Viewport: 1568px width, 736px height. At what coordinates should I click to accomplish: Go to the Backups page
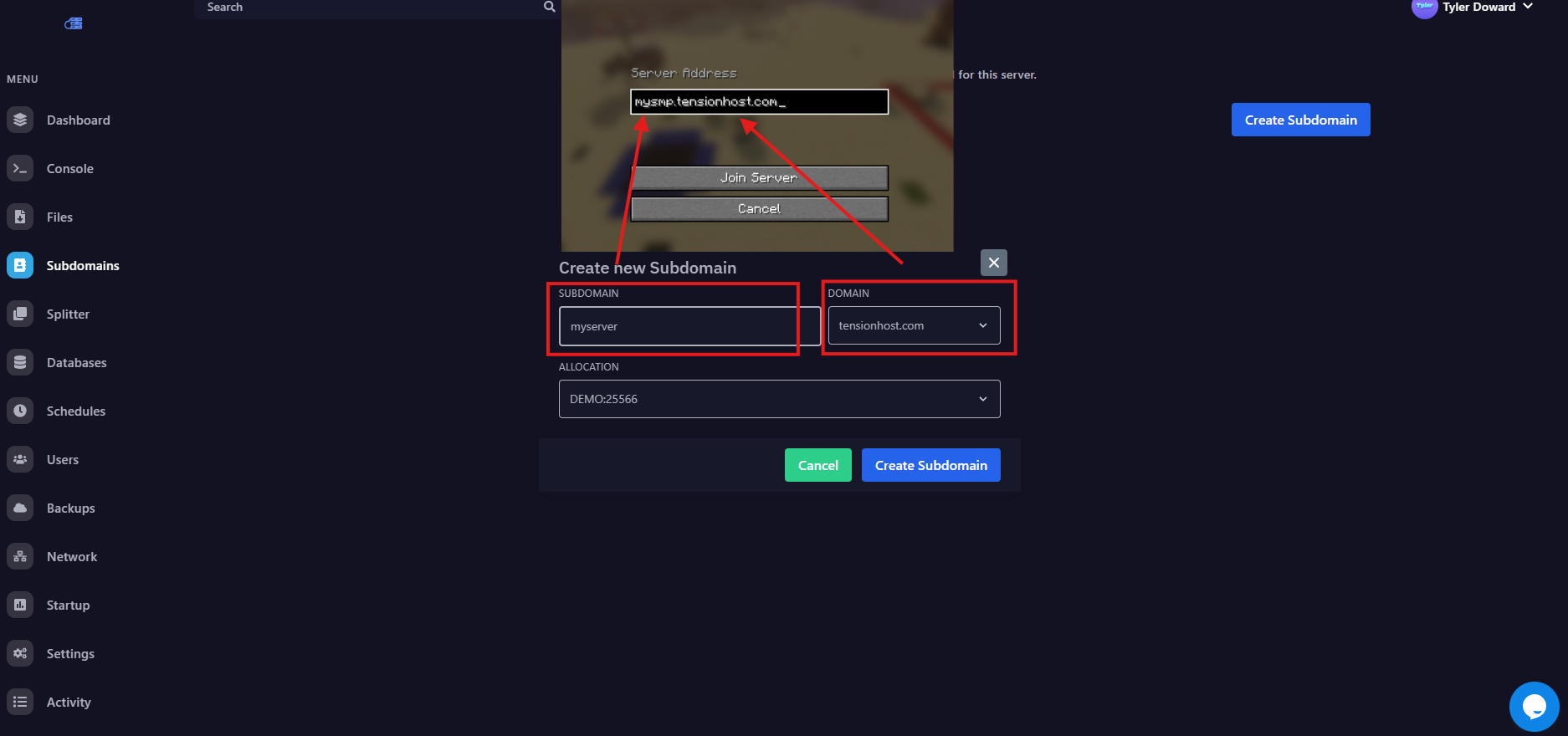click(x=71, y=508)
